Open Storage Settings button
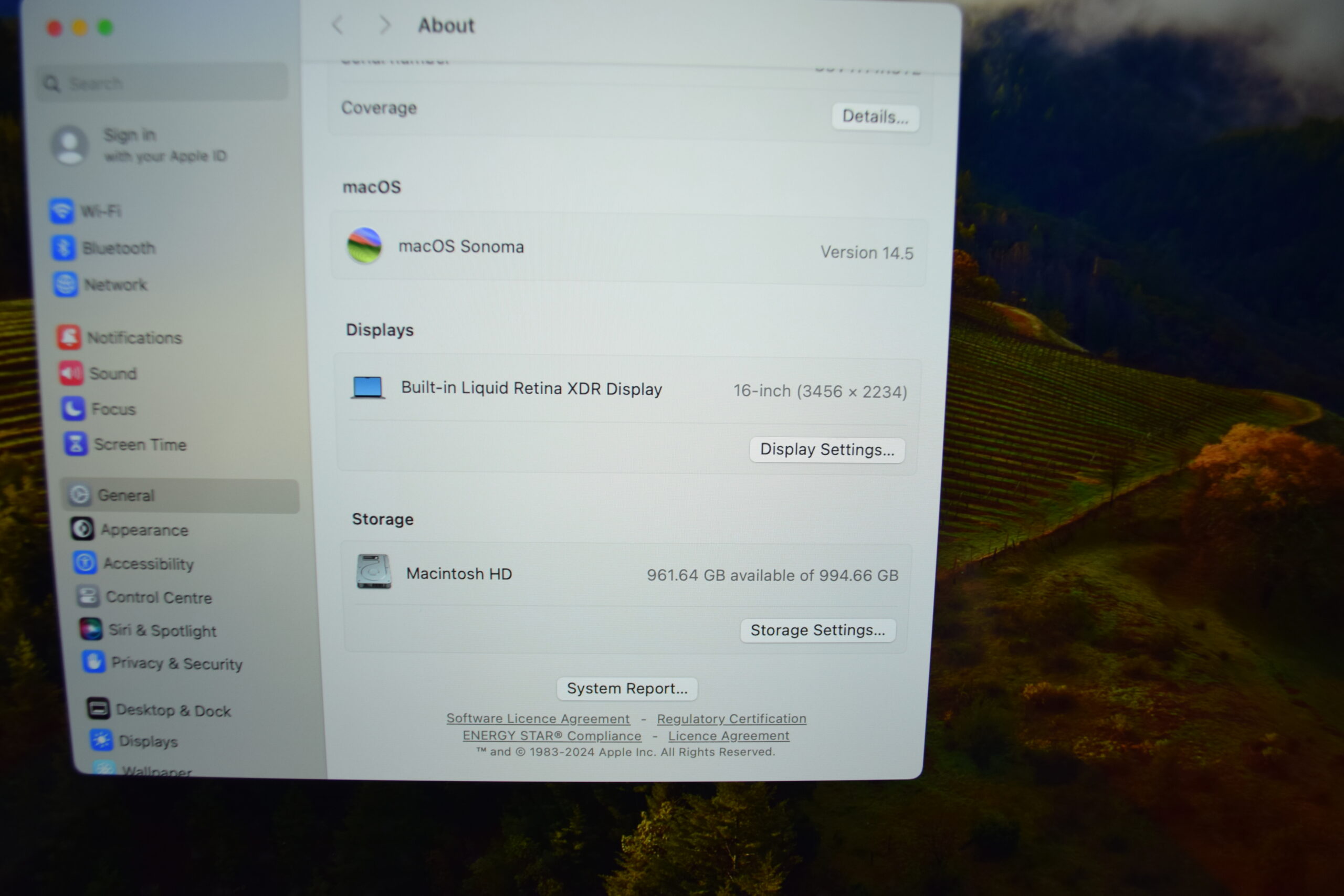The width and height of the screenshot is (1344, 896). click(x=818, y=630)
